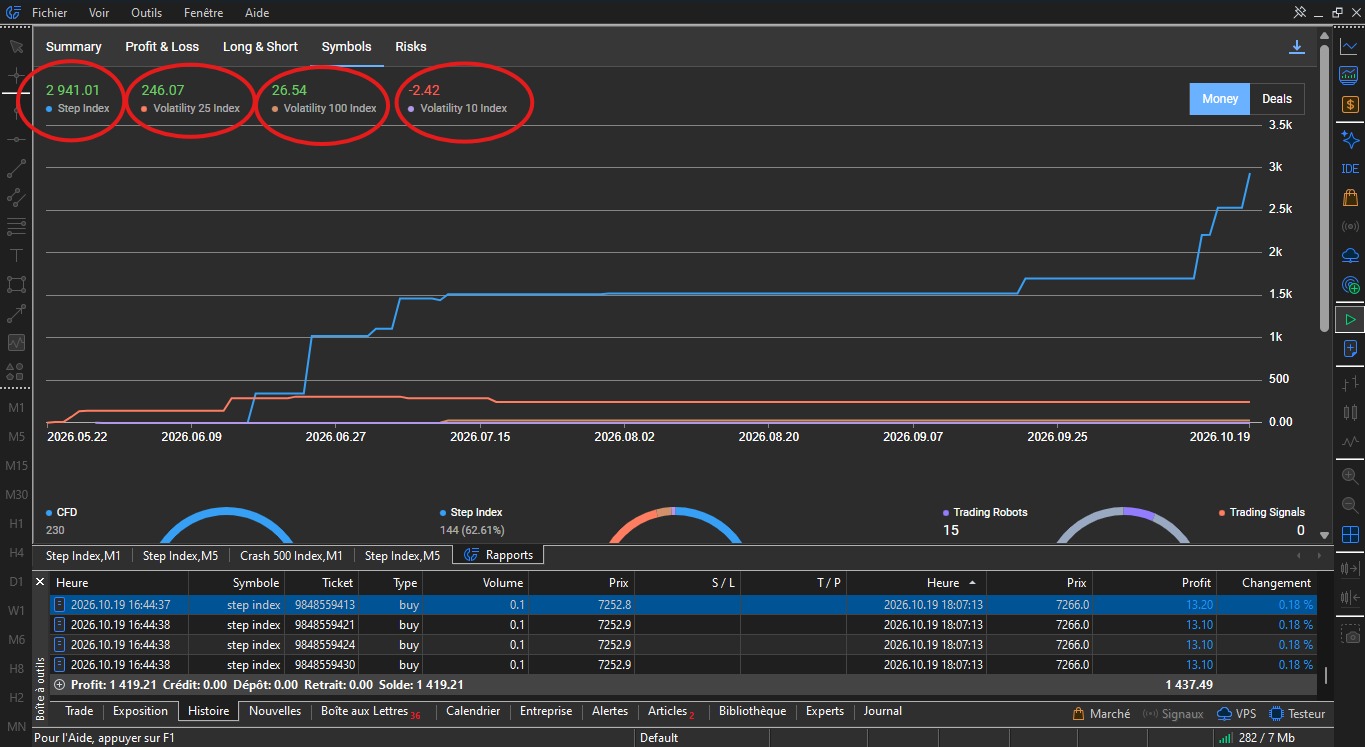
Task: Open the signals broadcast icon
Action: (1350, 227)
